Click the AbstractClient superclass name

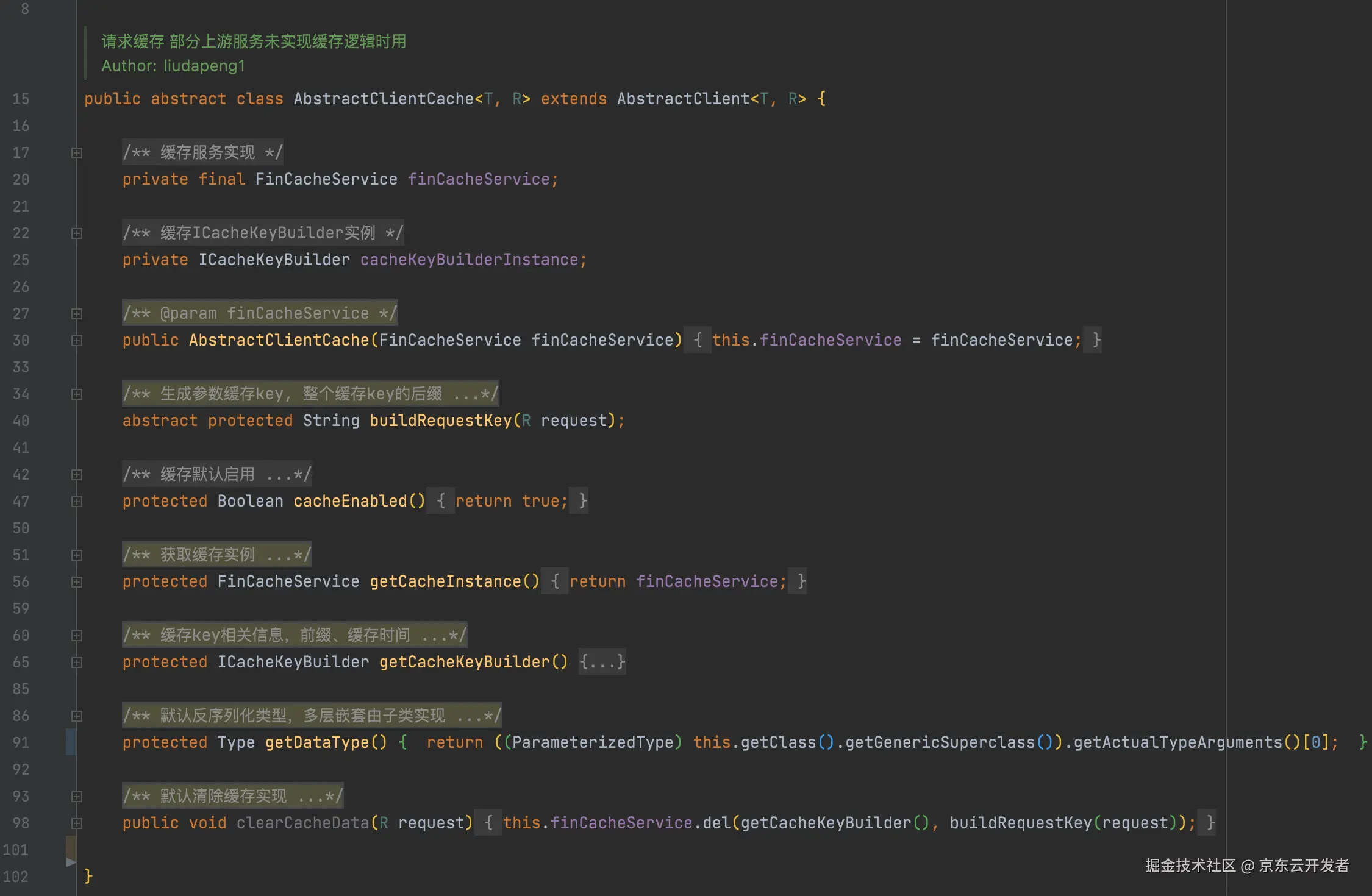click(x=683, y=99)
